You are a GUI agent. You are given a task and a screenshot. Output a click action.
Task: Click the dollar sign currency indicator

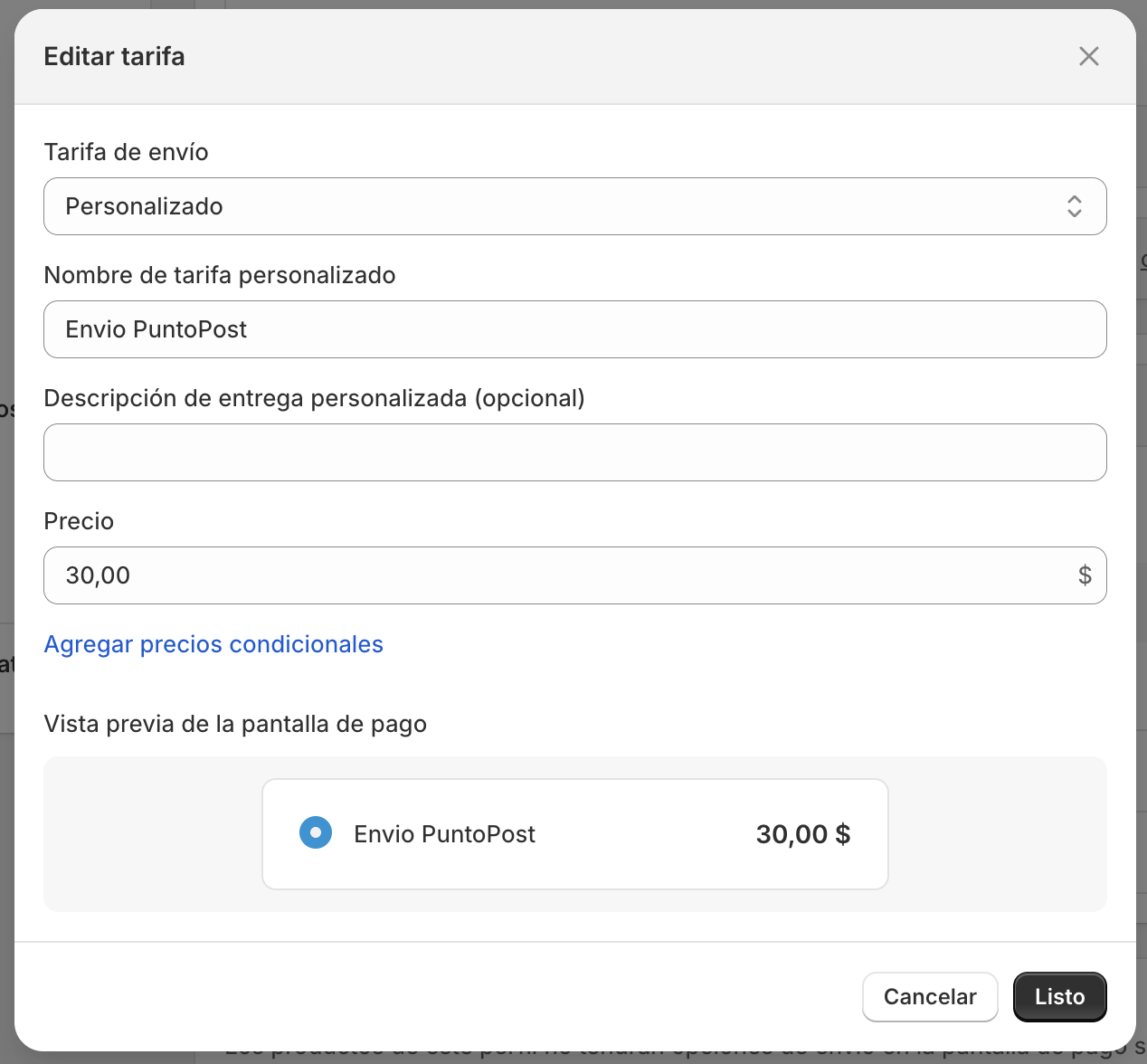(x=1085, y=575)
